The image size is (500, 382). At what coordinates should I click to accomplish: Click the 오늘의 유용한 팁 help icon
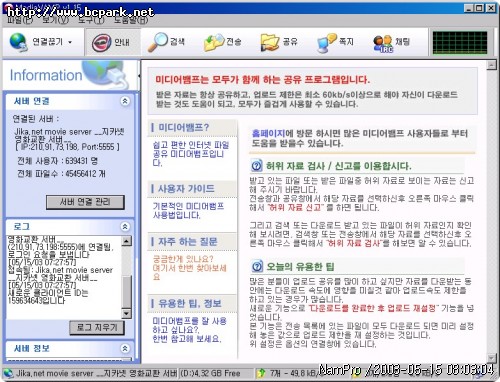coord(257,266)
